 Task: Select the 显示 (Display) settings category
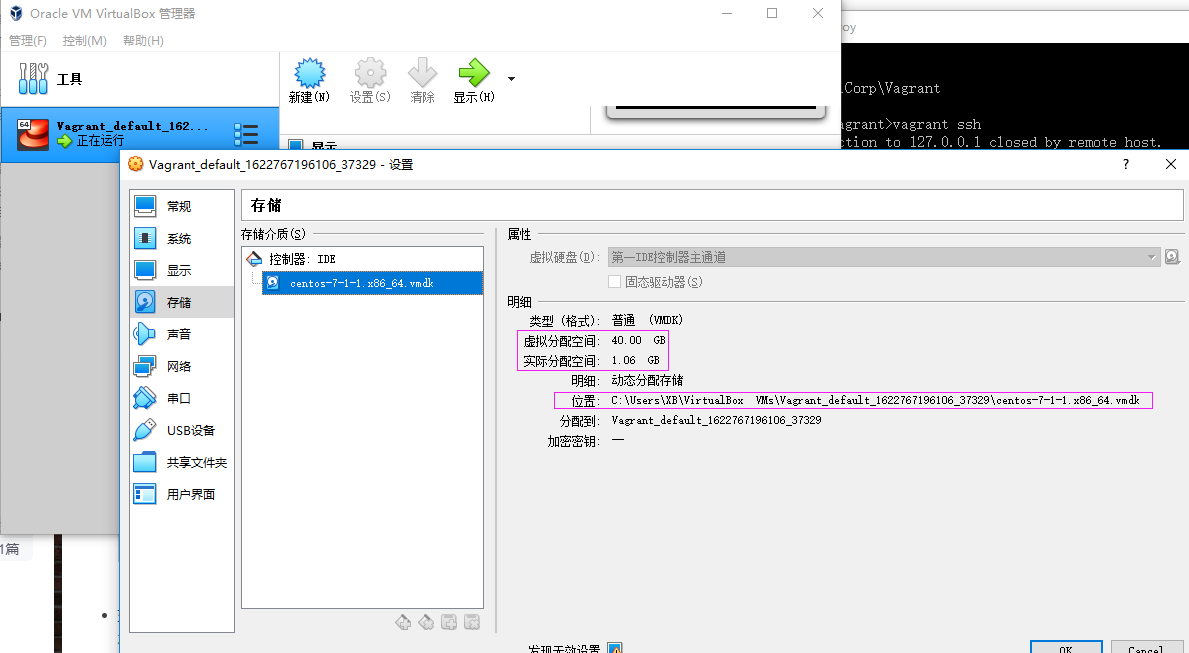click(181, 270)
